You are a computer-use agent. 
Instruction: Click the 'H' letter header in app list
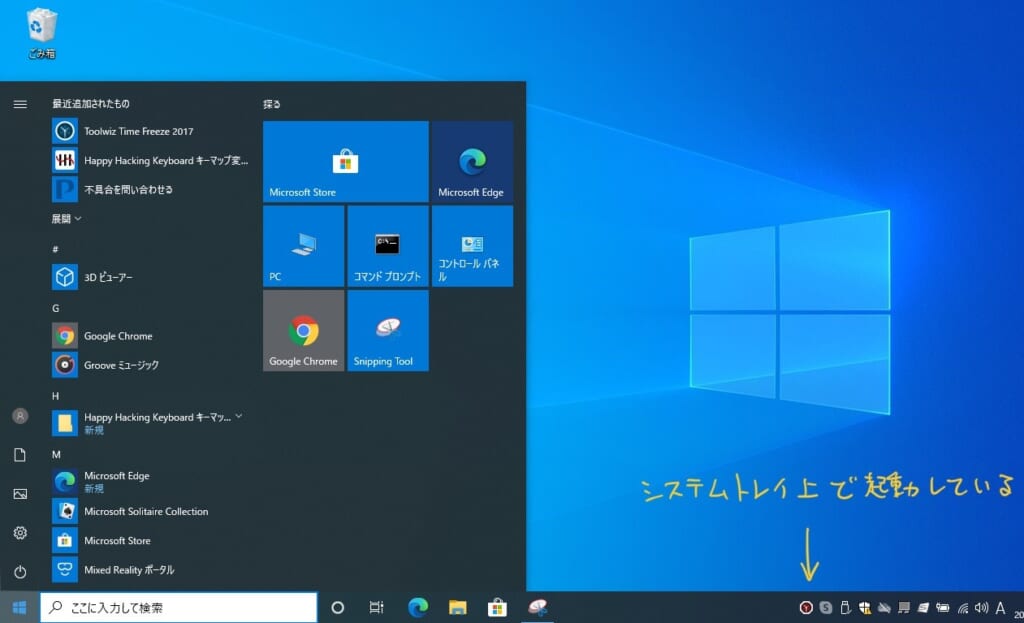56,396
